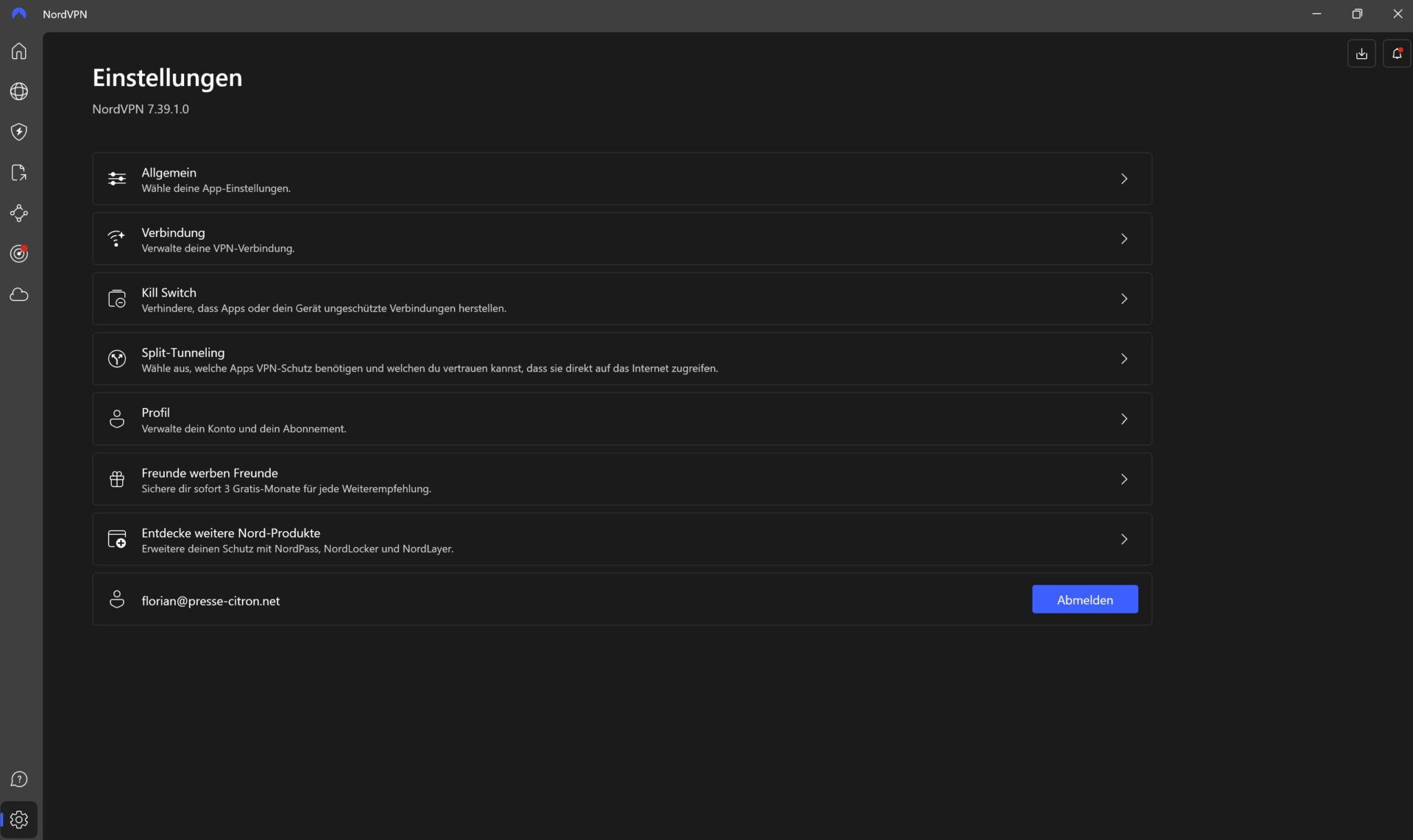Open the Split-Tunneling settings entry
1413x840 pixels.
(622, 358)
